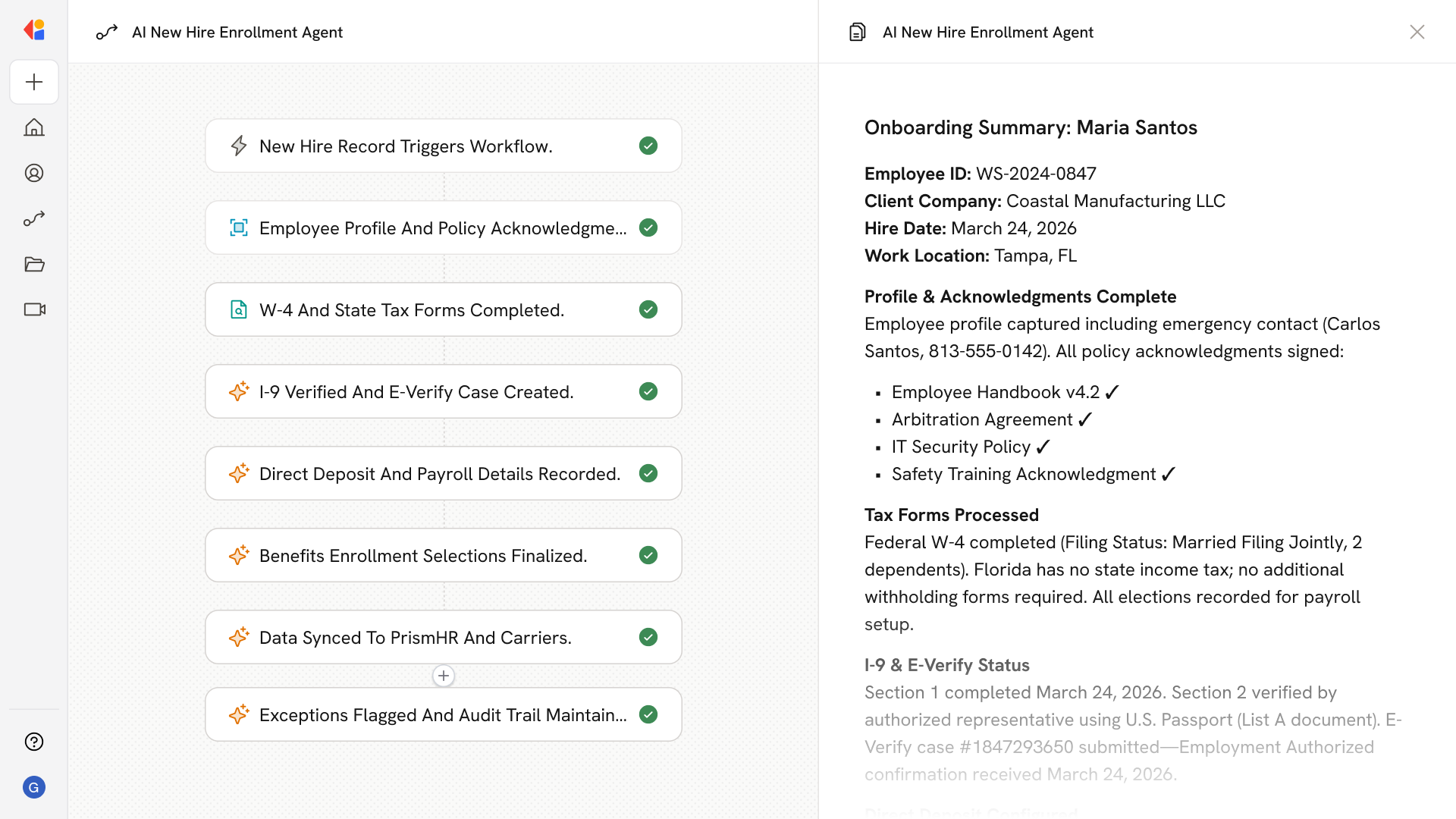Screen dimensions: 1456x819
Task: Click the document icon in summary panel header
Action: tap(857, 32)
